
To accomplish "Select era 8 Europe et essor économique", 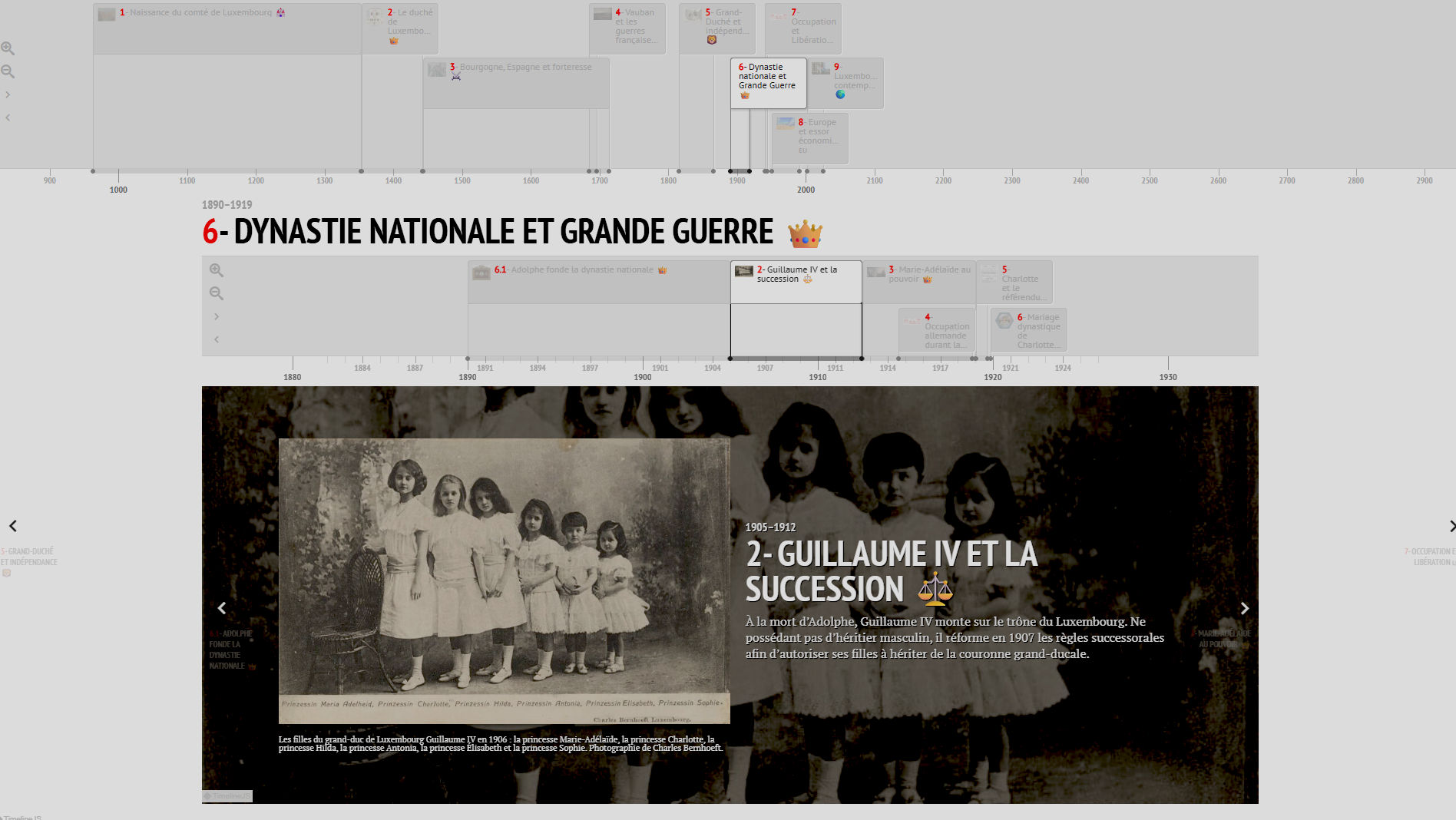I will tap(810, 138).
